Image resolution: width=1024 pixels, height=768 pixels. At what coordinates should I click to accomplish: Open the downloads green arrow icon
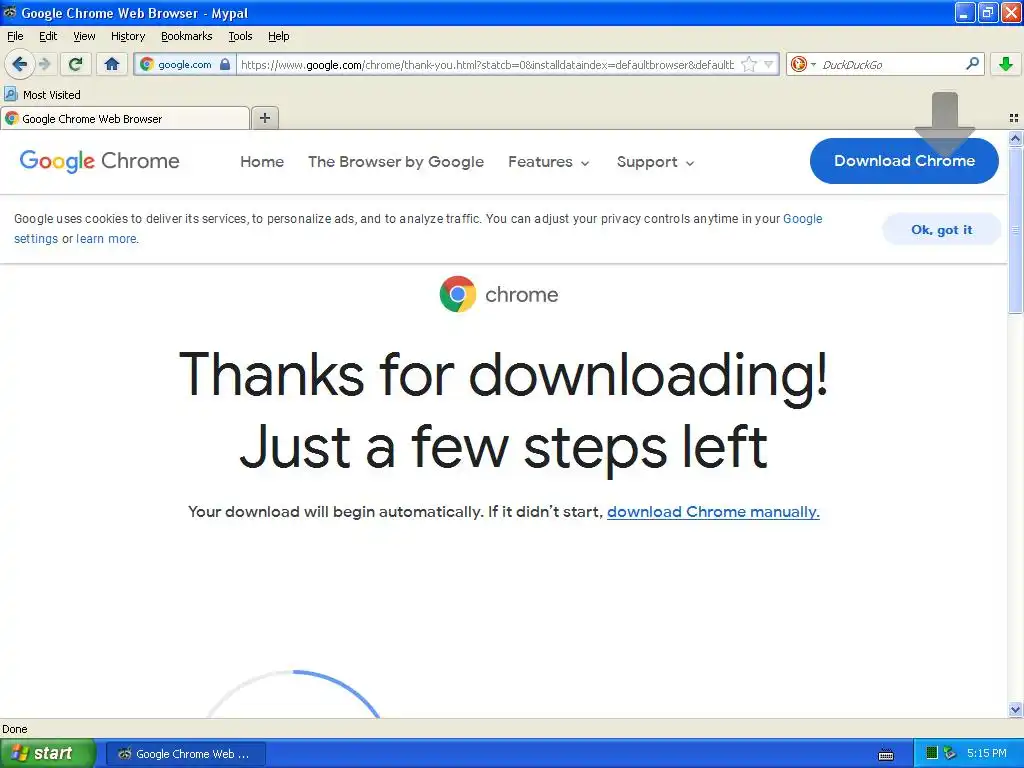1006,64
